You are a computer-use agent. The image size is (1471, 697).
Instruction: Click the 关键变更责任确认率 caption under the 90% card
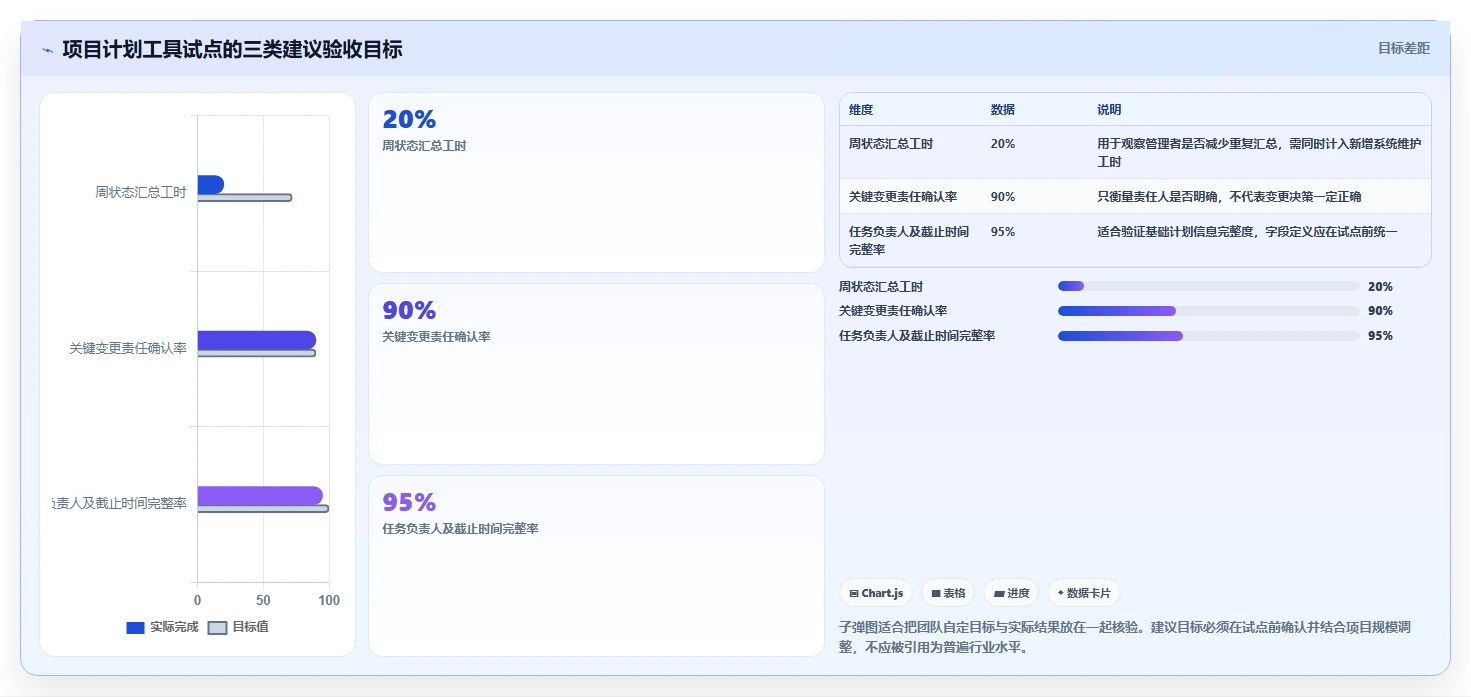tap(436, 337)
